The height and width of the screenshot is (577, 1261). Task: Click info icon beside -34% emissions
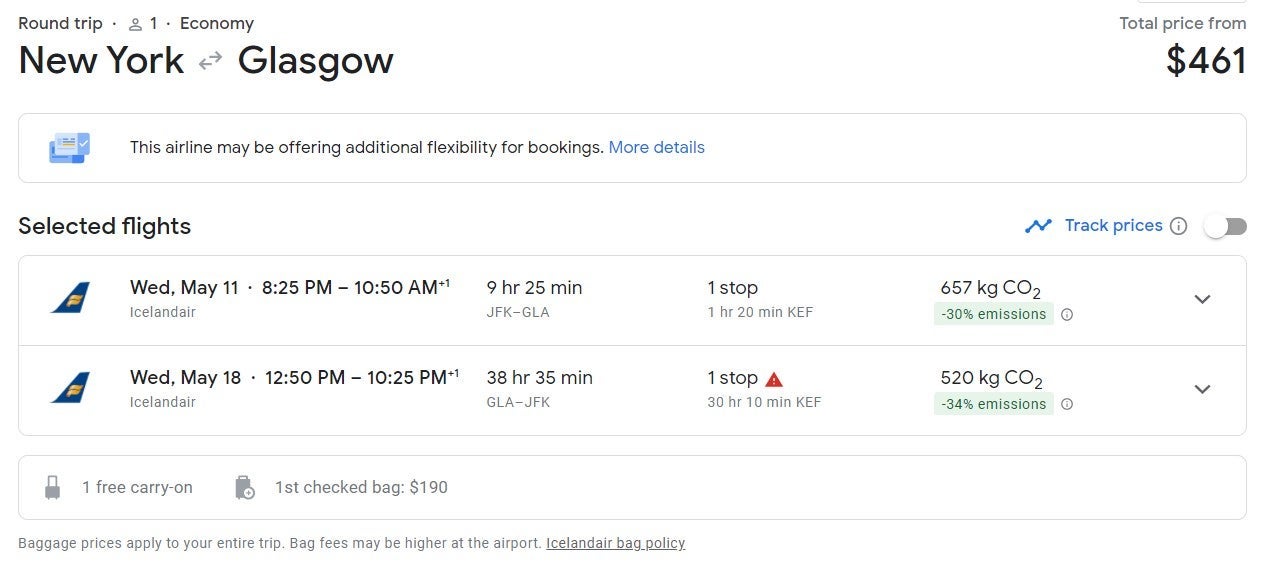point(1067,405)
